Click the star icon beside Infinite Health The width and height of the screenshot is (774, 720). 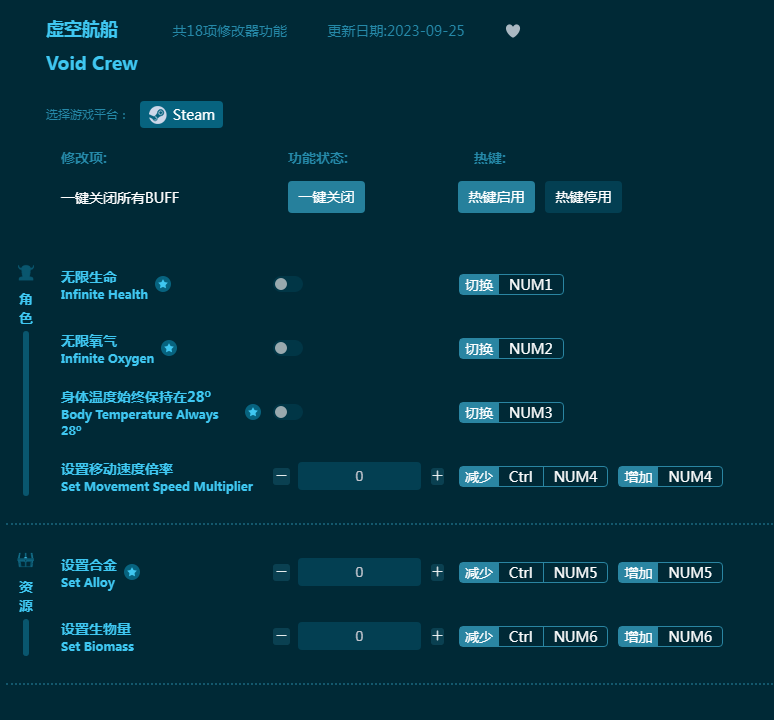163,284
